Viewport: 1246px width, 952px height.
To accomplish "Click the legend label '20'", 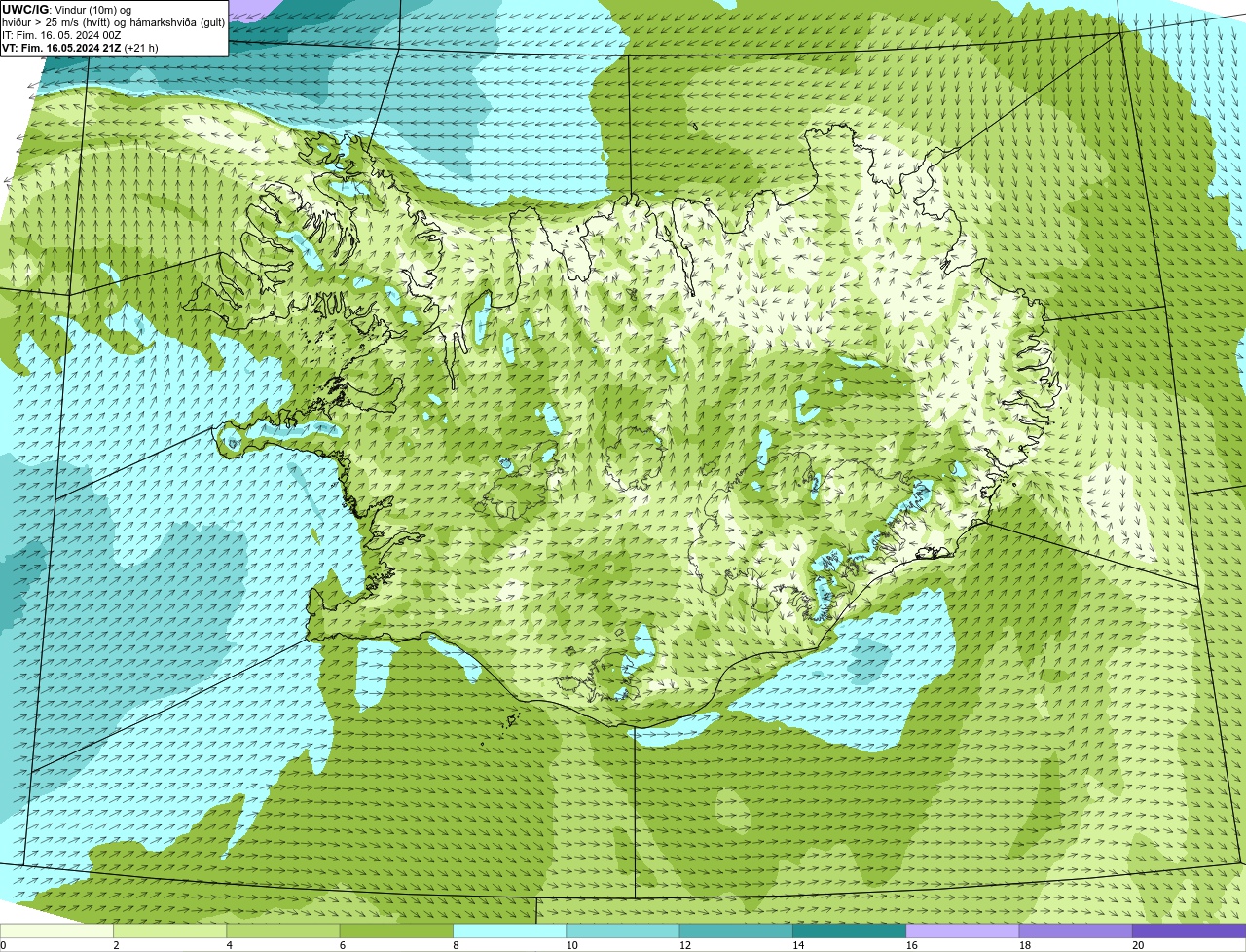I will tap(1138, 945).
